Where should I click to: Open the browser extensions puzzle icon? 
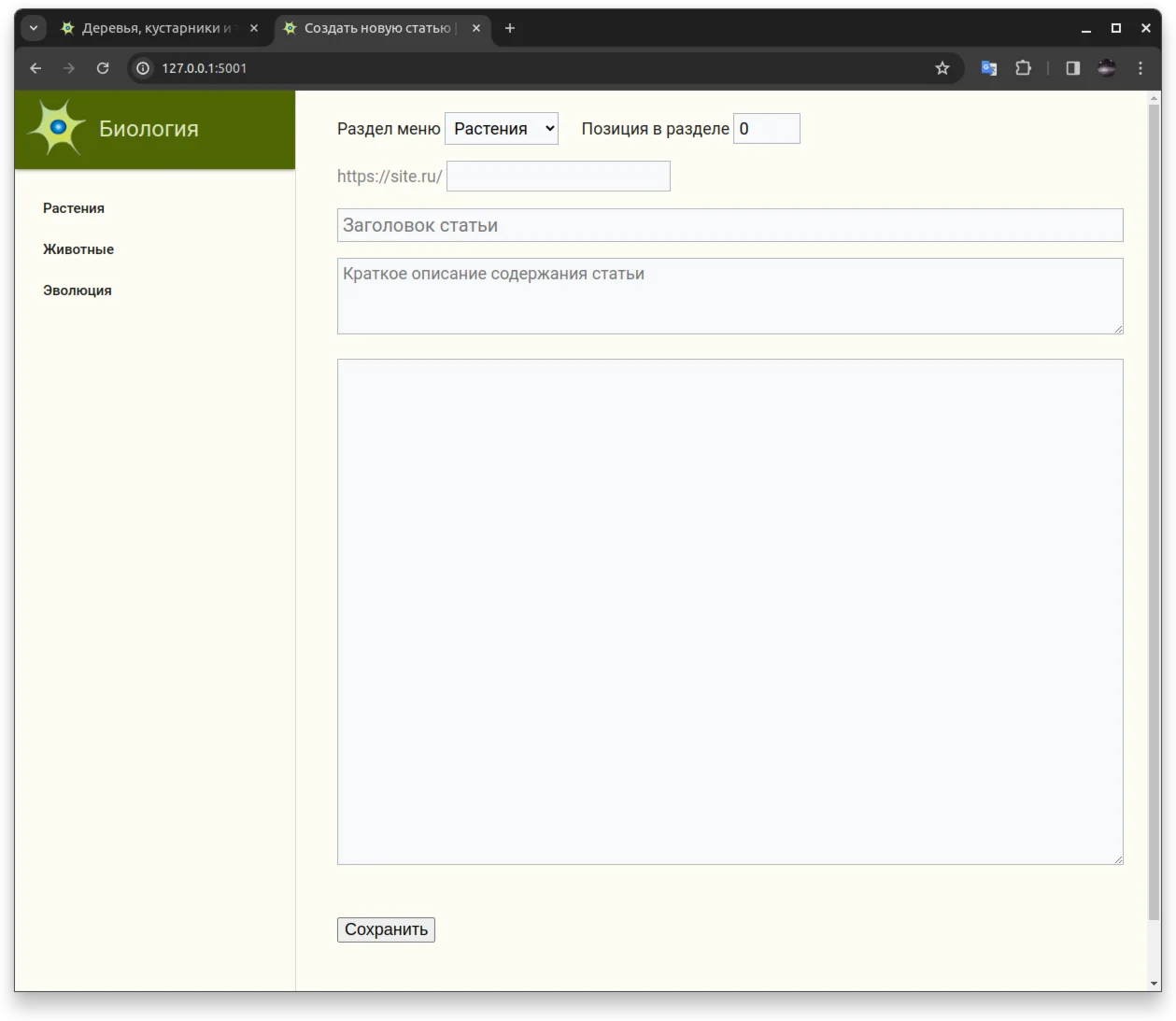pyautogui.click(x=1023, y=68)
